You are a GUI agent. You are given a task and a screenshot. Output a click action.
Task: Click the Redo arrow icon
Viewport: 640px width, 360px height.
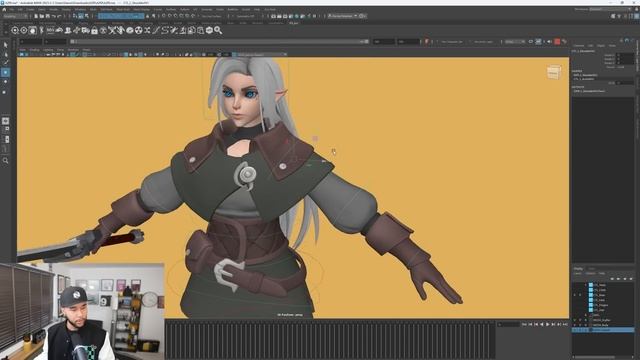(59, 16)
